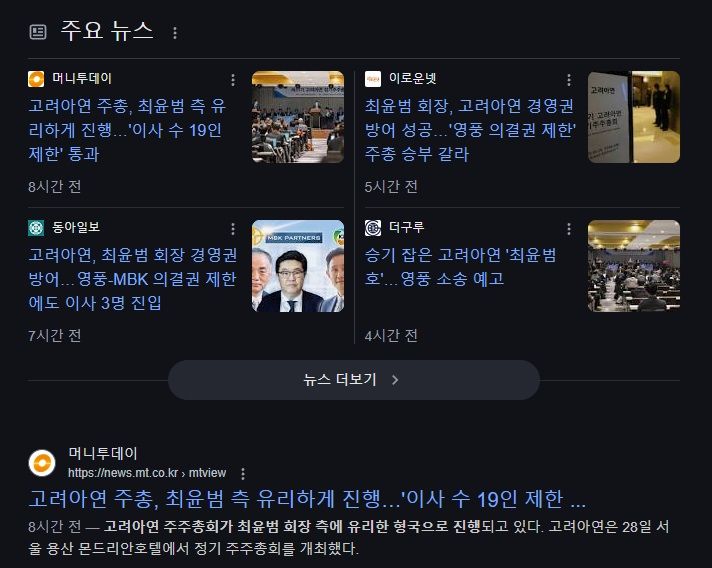
Task: Open 동아일보 headline about 영풍-MBK 의결권 제한
Action: [x=133, y=279]
